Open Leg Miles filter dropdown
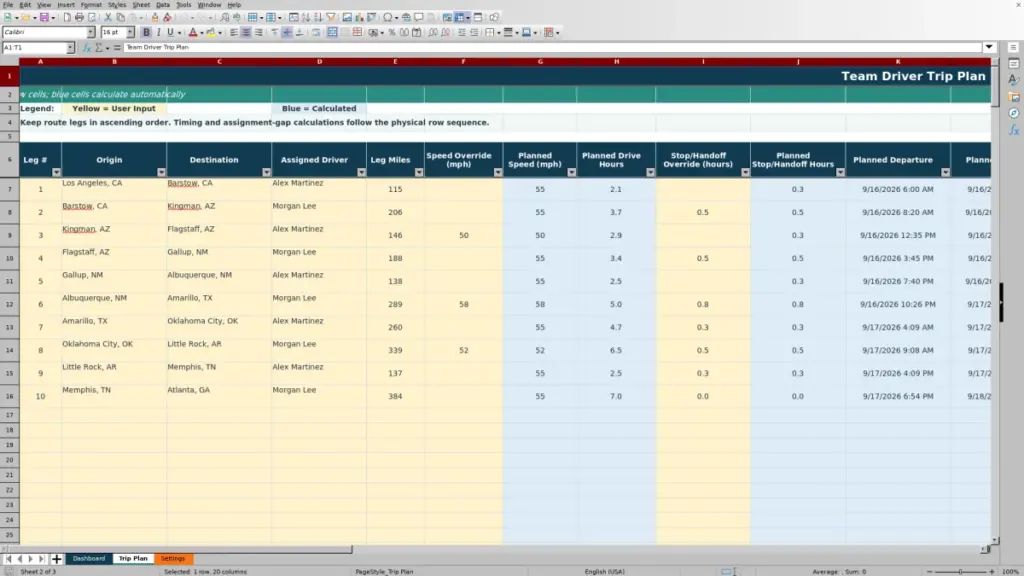 [419, 172]
